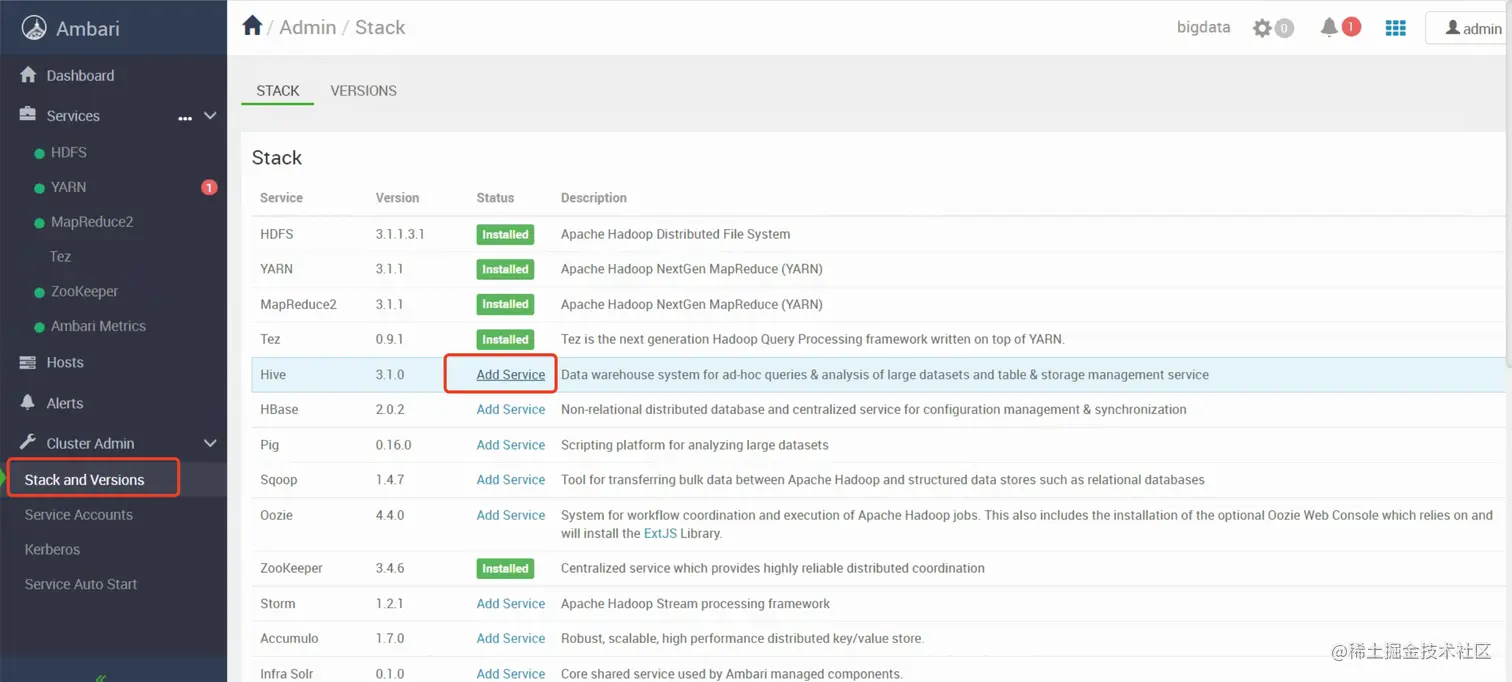Click the Description column header
The height and width of the screenshot is (682, 1512).
pyautogui.click(x=594, y=198)
